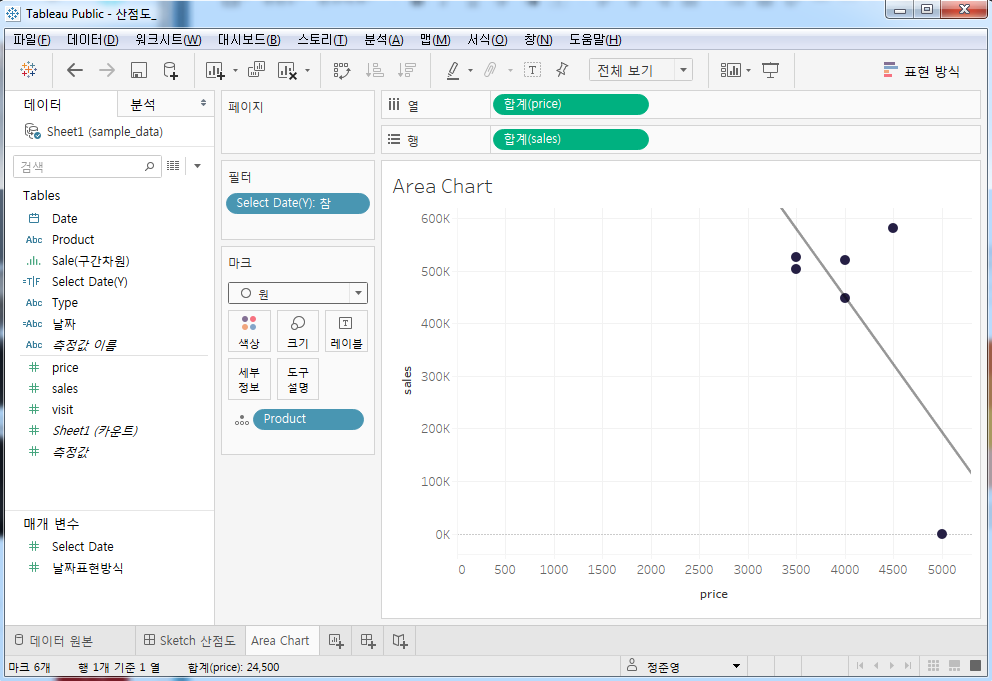This screenshot has height=681, width=992.
Task: Select the Date field
Action: (65, 218)
